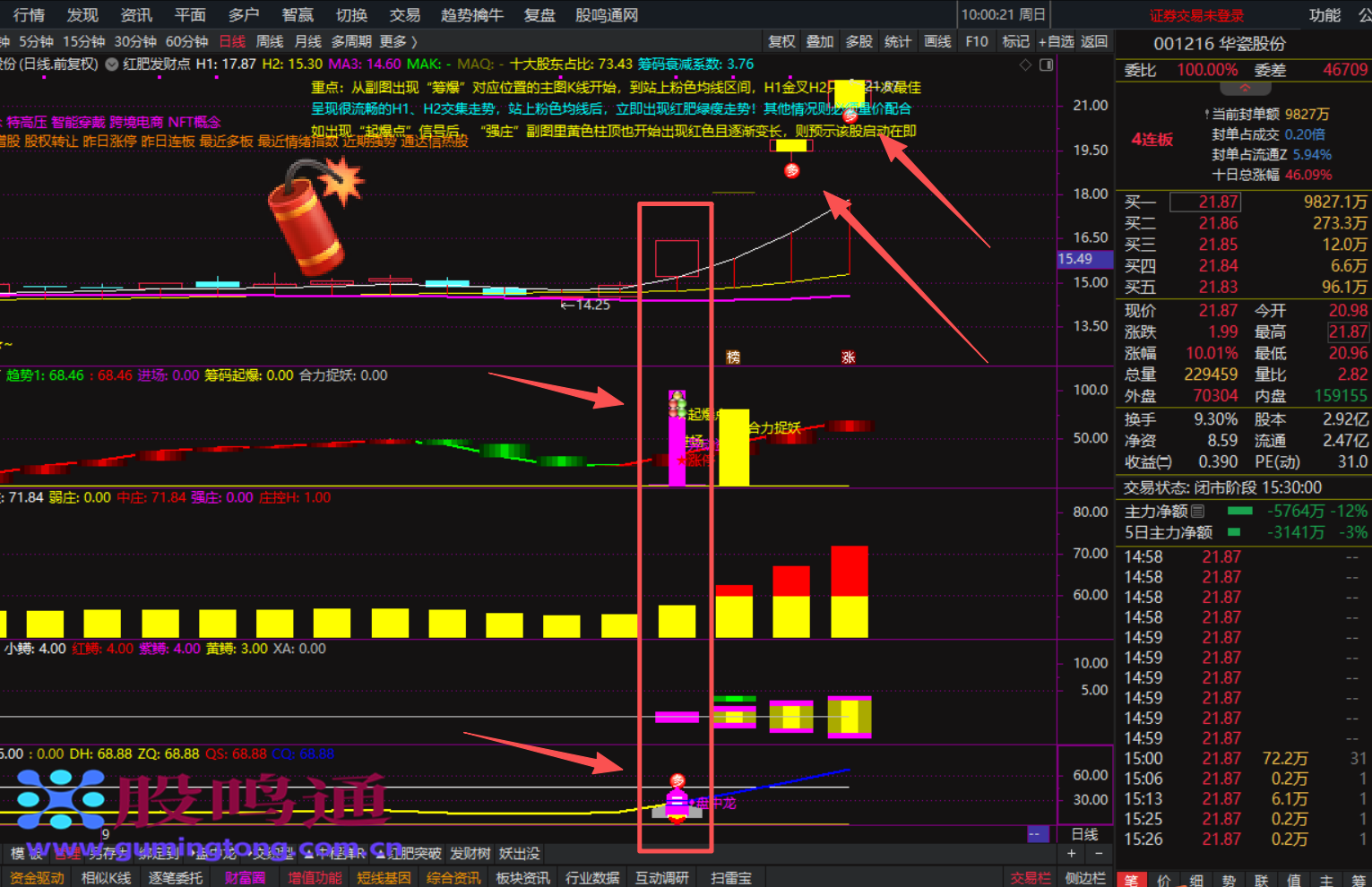Open the 扫雷宝 bottom tab
Viewport: 1372px width, 887px height.
click(731, 878)
